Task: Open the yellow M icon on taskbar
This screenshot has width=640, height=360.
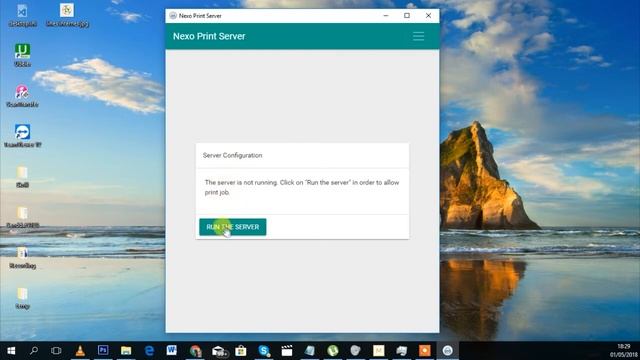Action: coord(379,351)
